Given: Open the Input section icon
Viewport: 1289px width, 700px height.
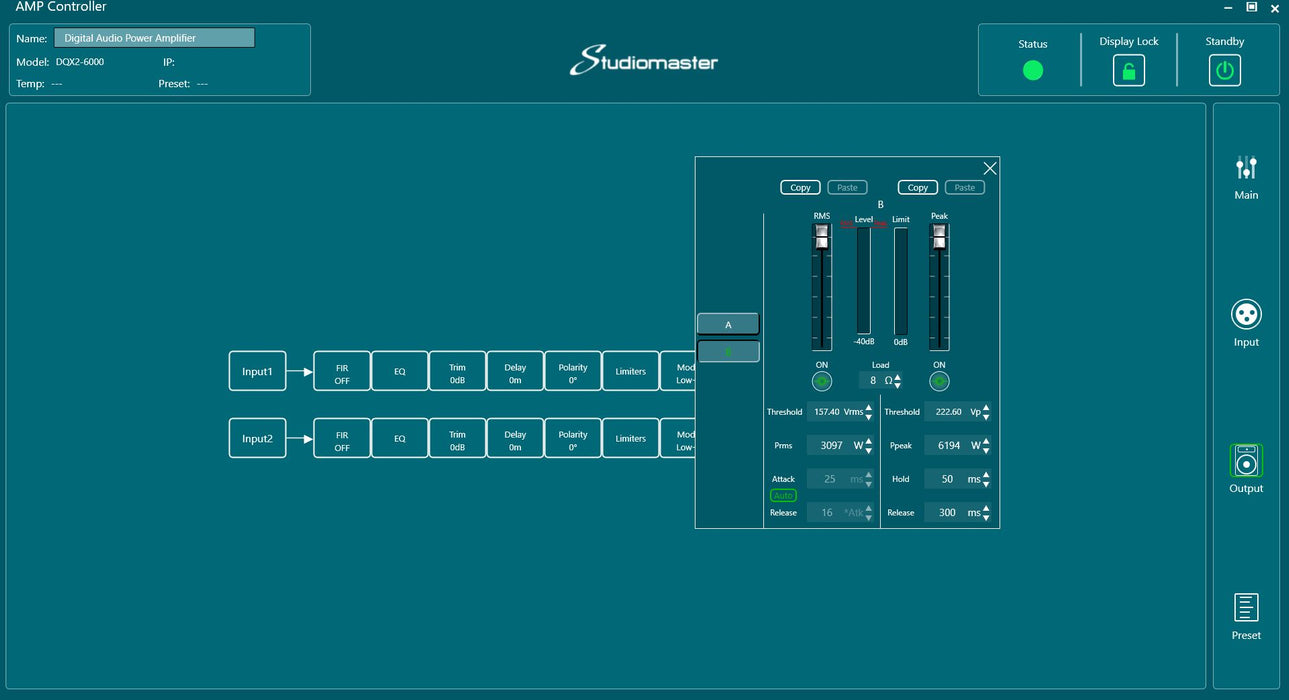Looking at the screenshot, I should (x=1246, y=315).
